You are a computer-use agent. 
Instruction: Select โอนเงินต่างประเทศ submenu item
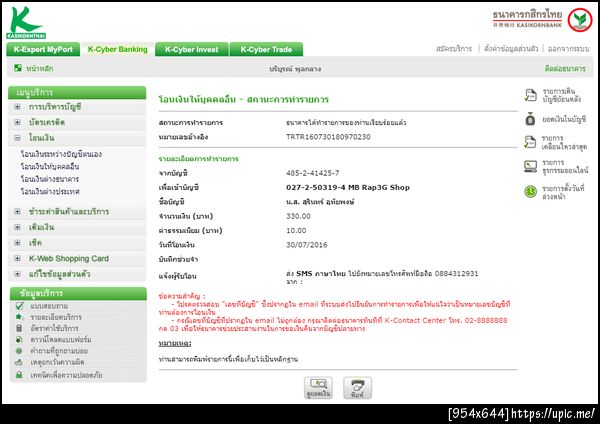click(50, 191)
